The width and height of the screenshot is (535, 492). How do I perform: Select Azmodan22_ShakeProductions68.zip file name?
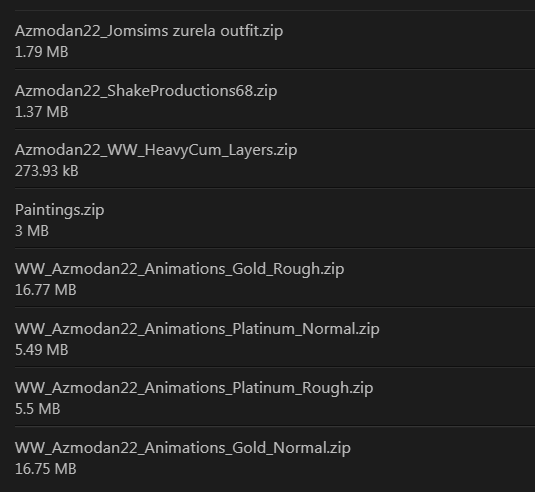click(146, 91)
